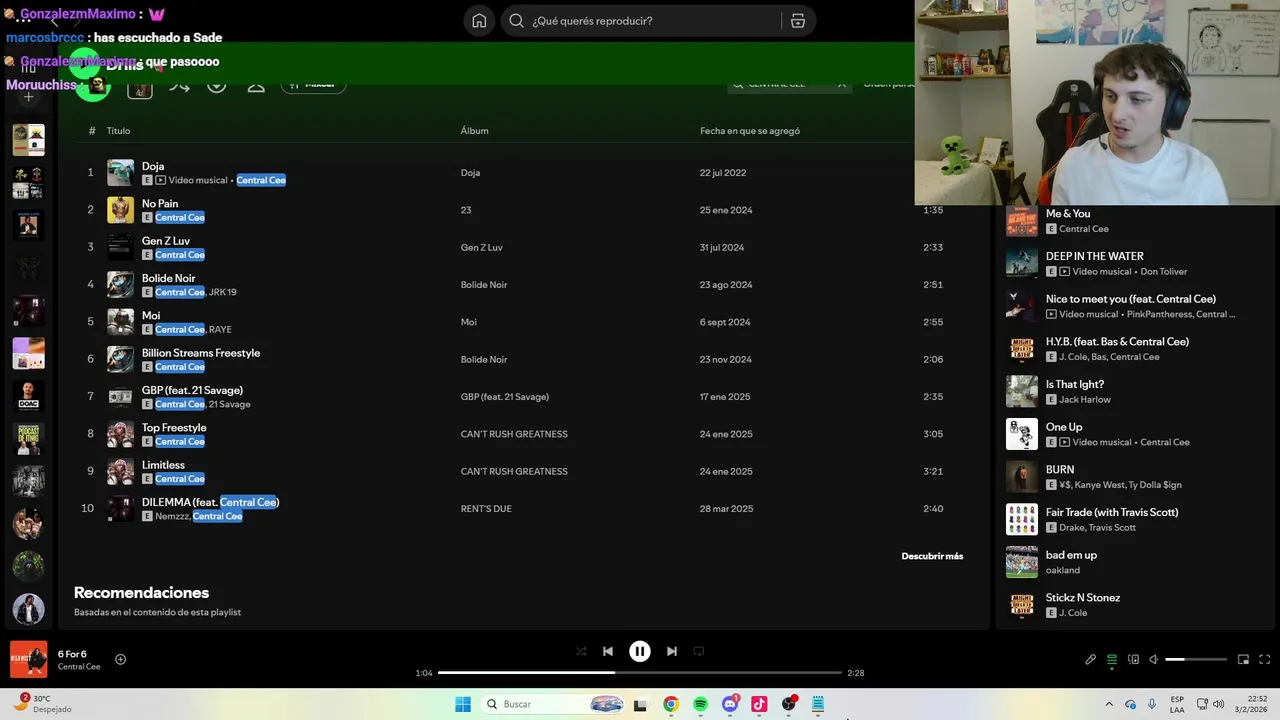
Task: Open the RENT'S DUE album link
Action: [x=486, y=509]
